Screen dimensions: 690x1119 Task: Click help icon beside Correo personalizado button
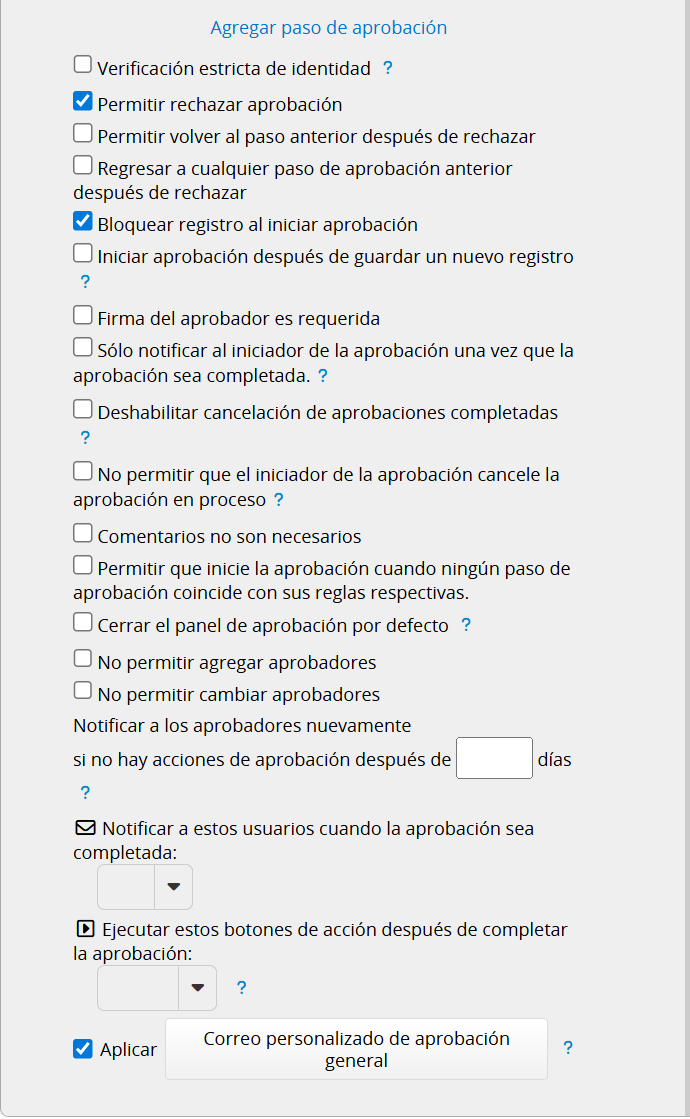[568, 1048]
